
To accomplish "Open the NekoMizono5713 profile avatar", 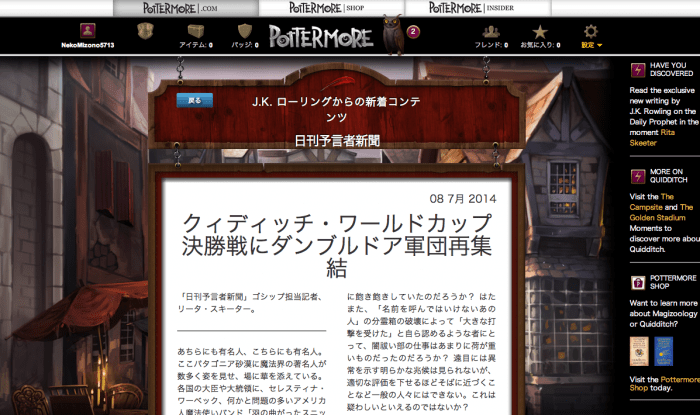I will pos(88,30).
